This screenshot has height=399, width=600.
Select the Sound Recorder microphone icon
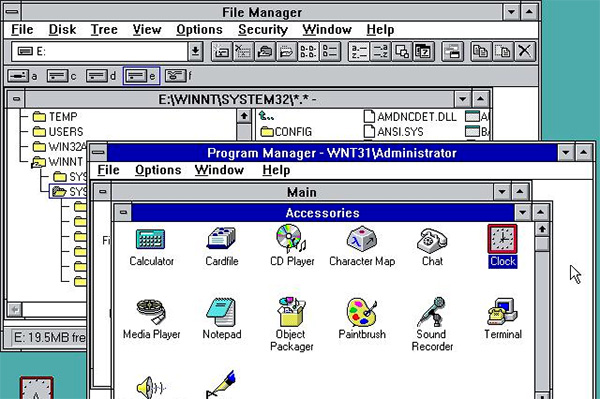pos(432,312)
